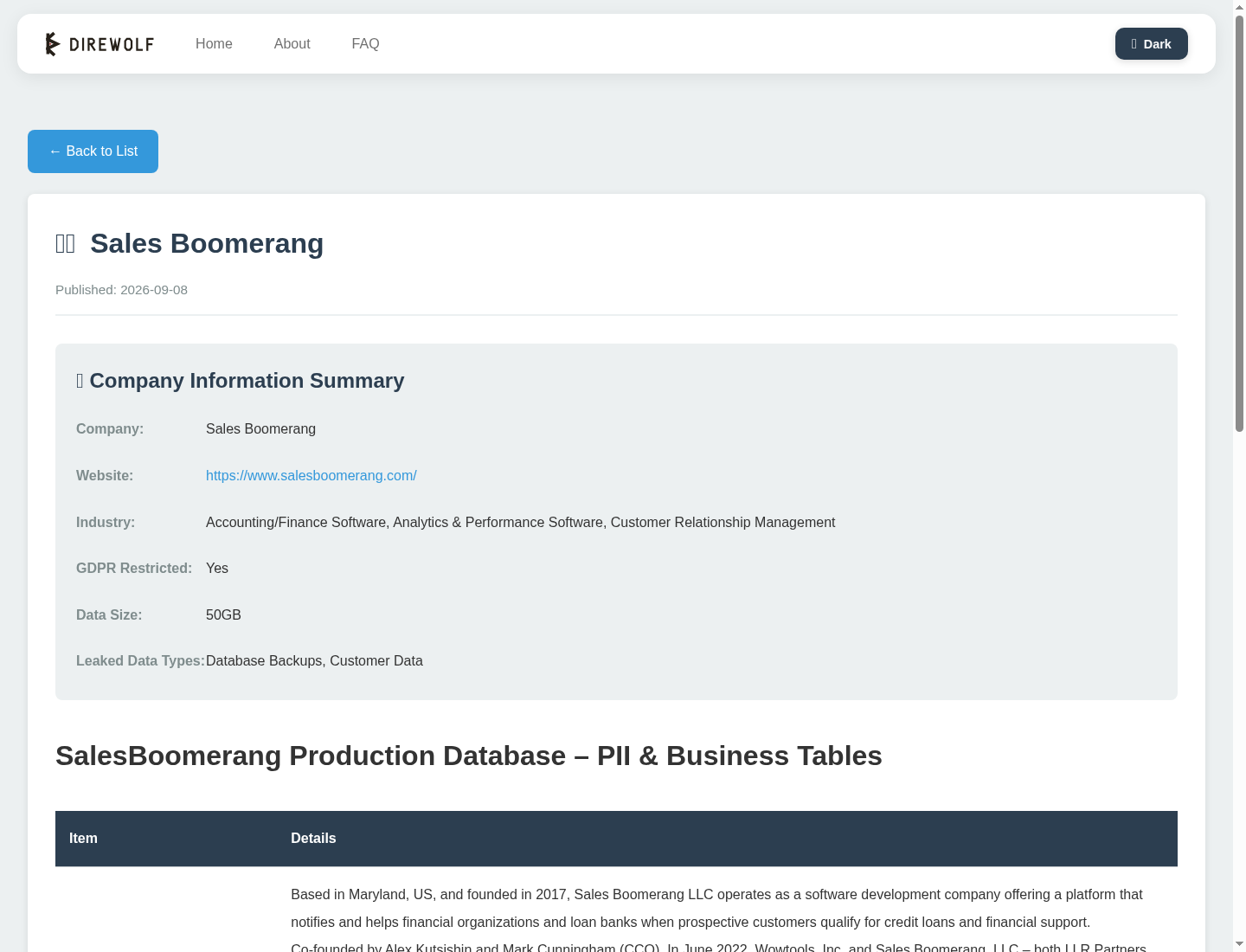Click the Back to List button
The width and height of the screenshot is (1246, 952).
[93, 151]
